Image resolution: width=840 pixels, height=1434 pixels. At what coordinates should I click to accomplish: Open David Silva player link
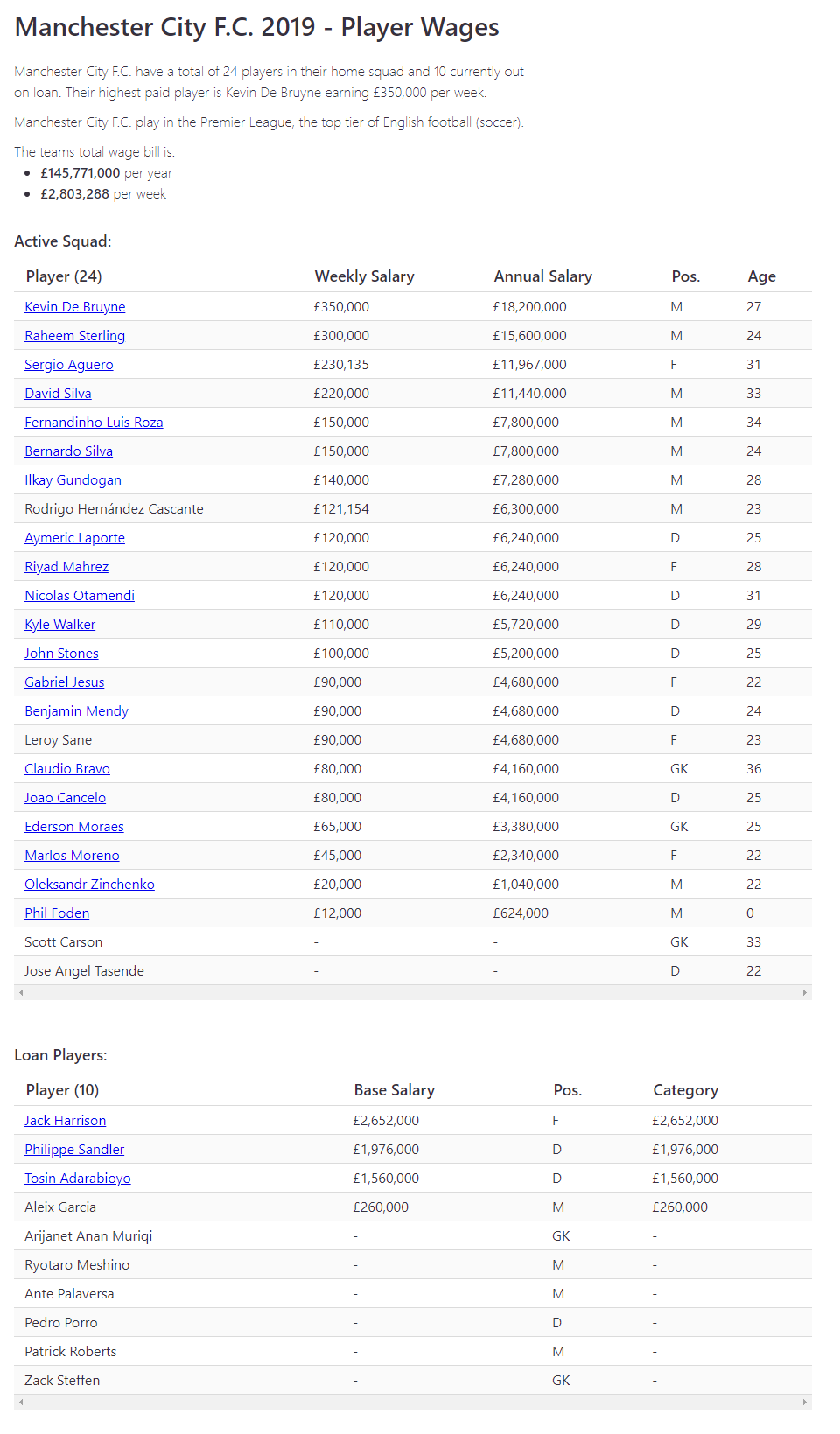point(58,394)
